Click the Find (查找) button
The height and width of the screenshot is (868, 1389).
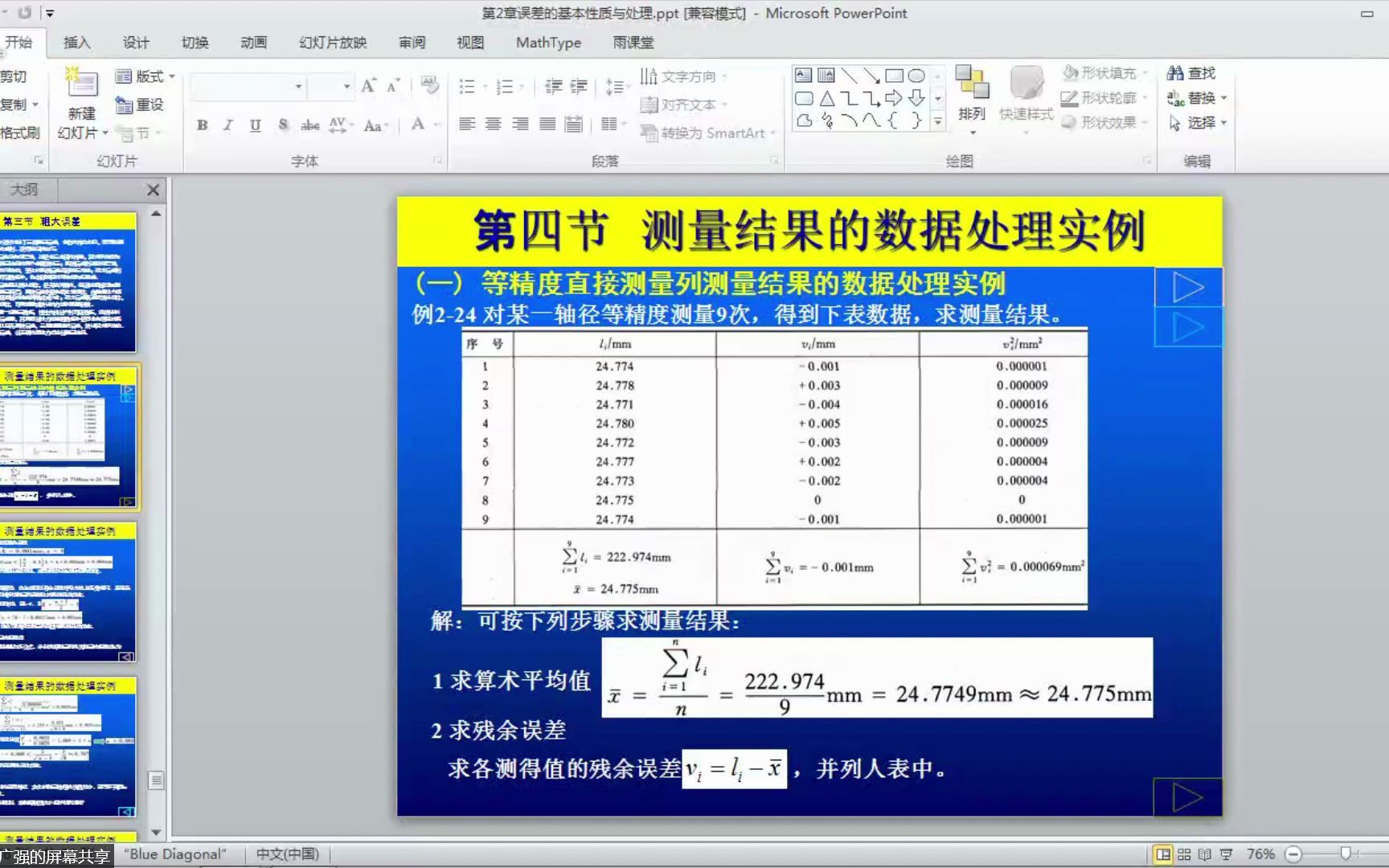(1192, 73)
